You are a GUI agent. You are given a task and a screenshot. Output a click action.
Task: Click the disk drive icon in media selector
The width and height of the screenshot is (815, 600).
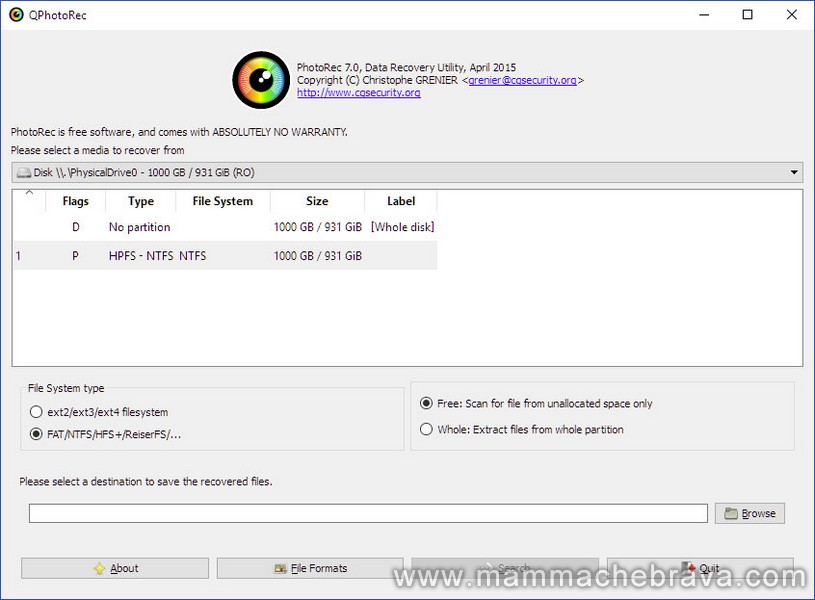pos(23,173)
